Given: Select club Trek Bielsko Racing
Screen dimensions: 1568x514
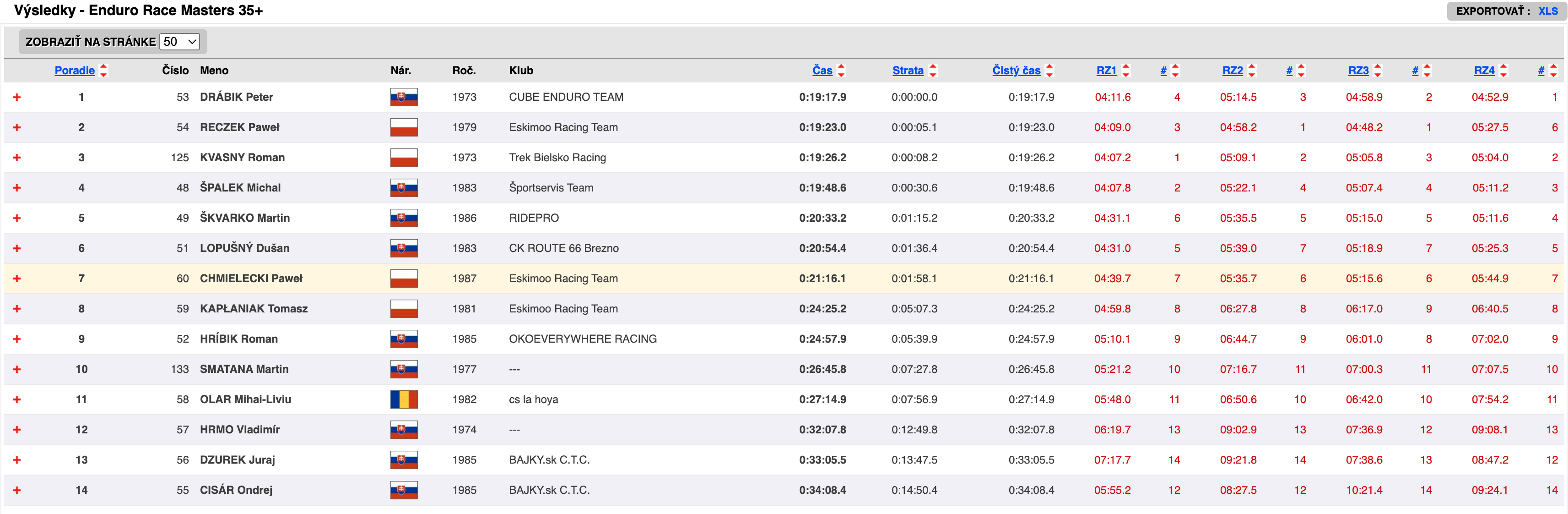Looking at the screenshot, I should click(x=557, y=158).
